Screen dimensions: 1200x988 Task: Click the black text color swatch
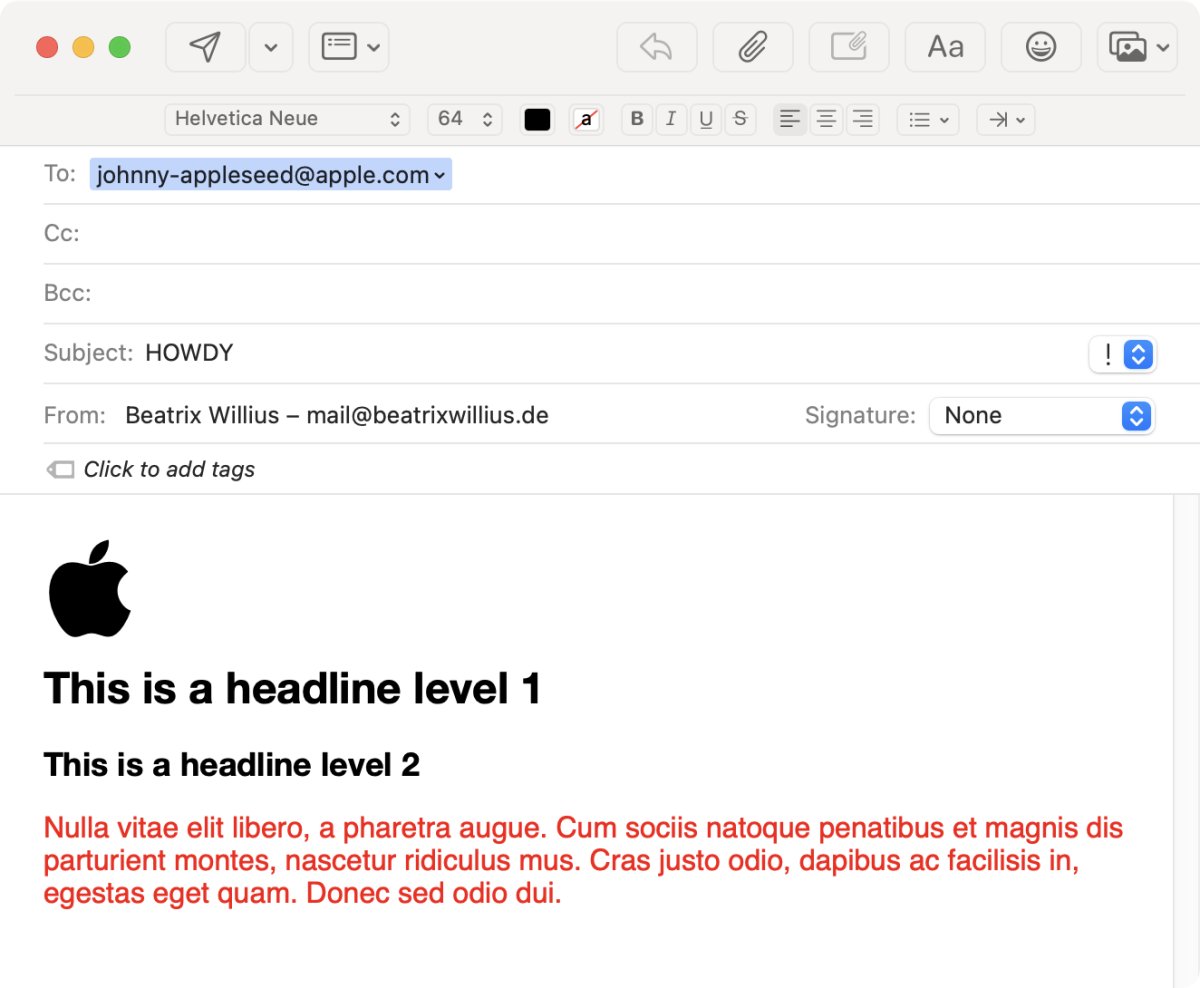tap(537, 119)
